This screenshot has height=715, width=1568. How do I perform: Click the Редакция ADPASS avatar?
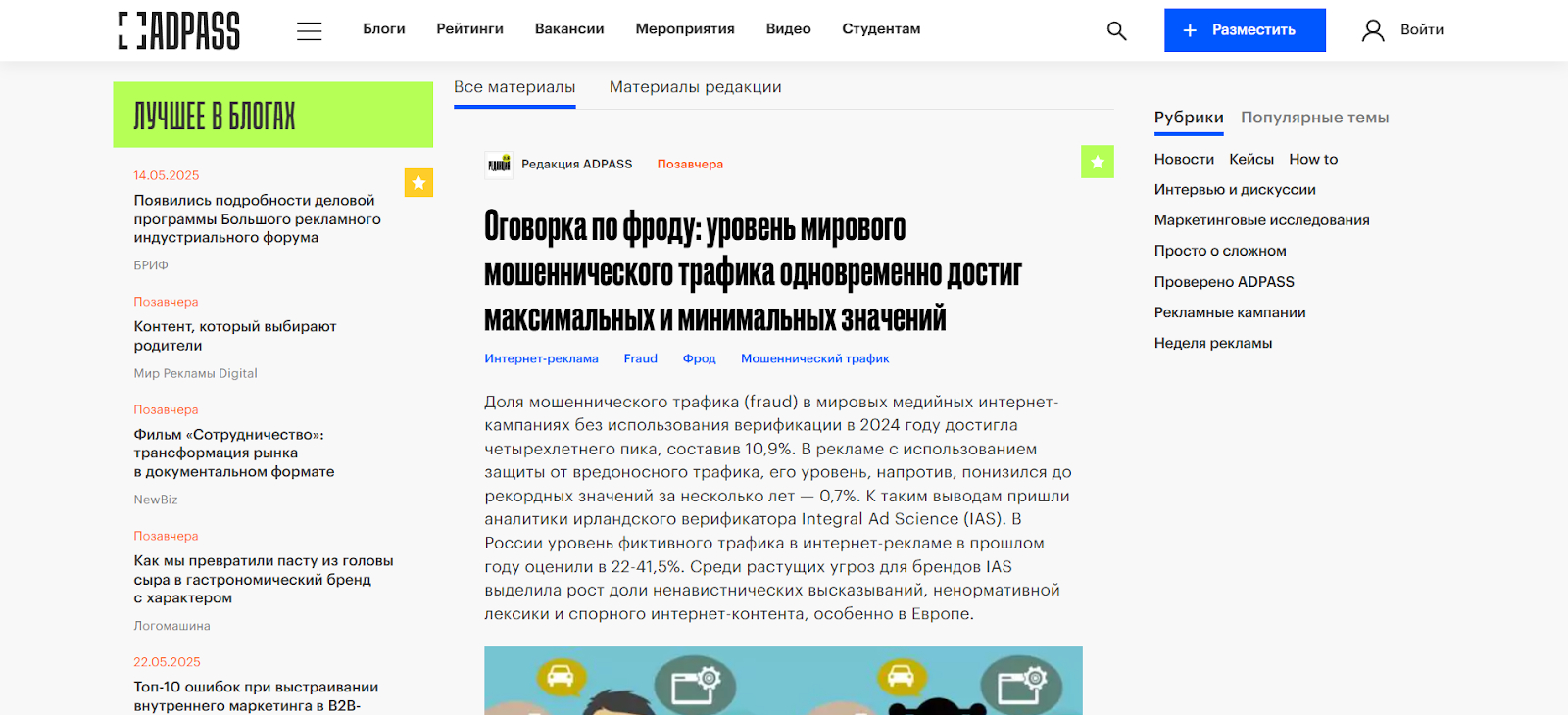[x=499, y=165]
